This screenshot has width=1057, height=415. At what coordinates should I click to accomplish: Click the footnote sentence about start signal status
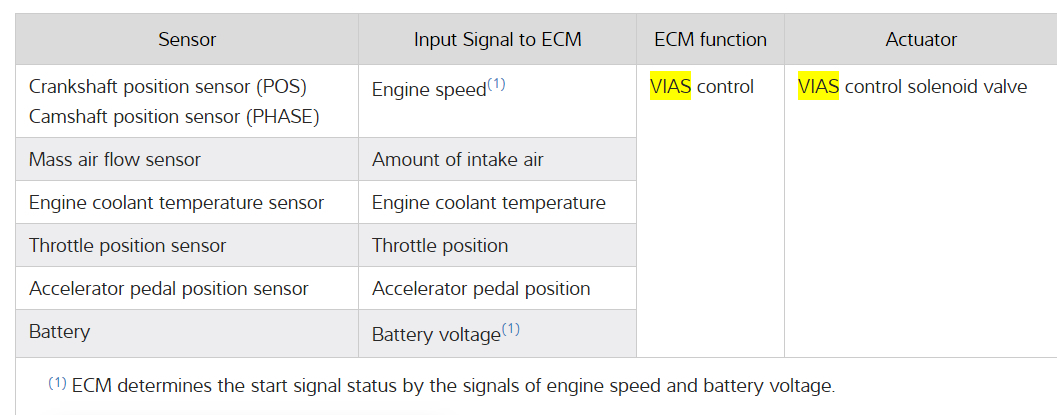point(453,386)
